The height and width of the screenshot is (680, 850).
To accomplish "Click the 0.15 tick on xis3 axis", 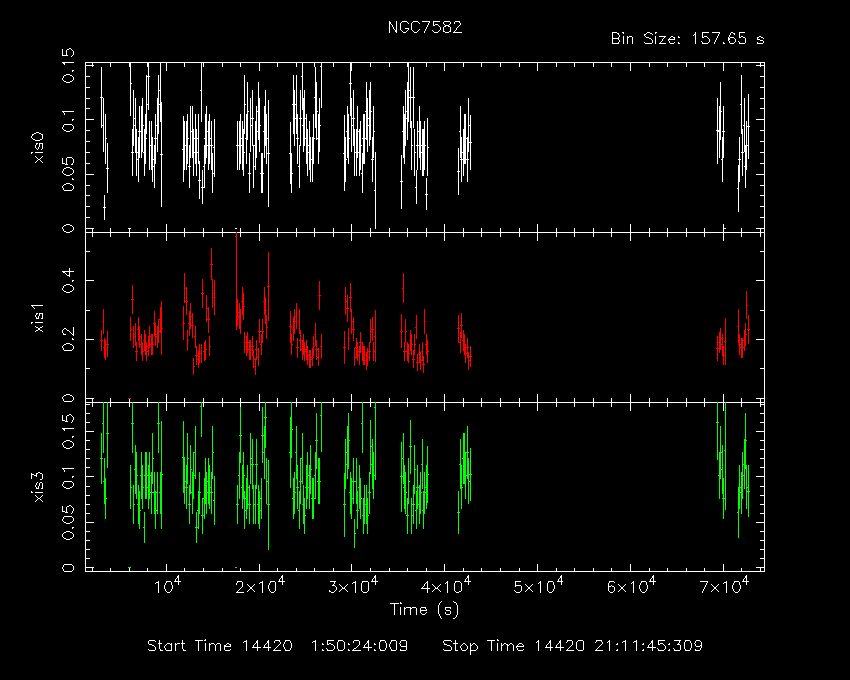I will 68,431.
